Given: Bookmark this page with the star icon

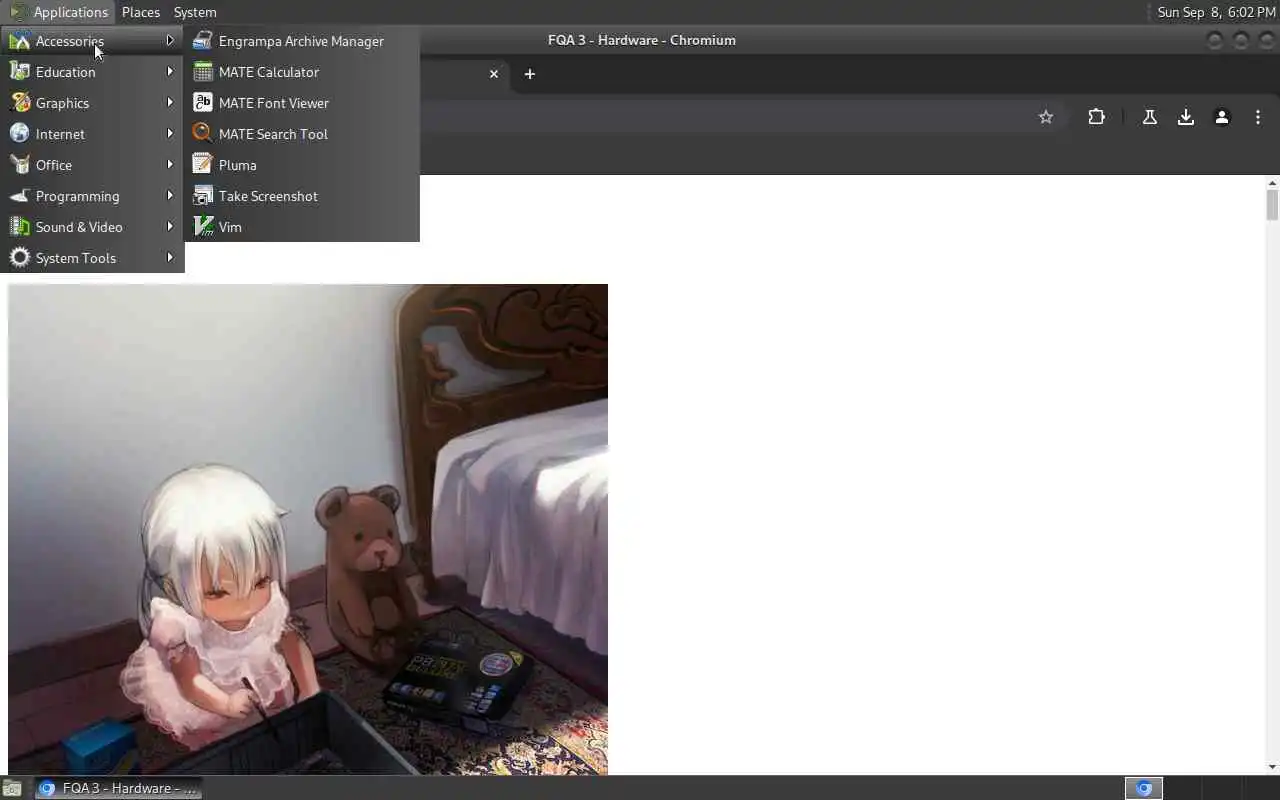Looking at the screenshot, I should pyautogui.click(x=1046, y=117).
